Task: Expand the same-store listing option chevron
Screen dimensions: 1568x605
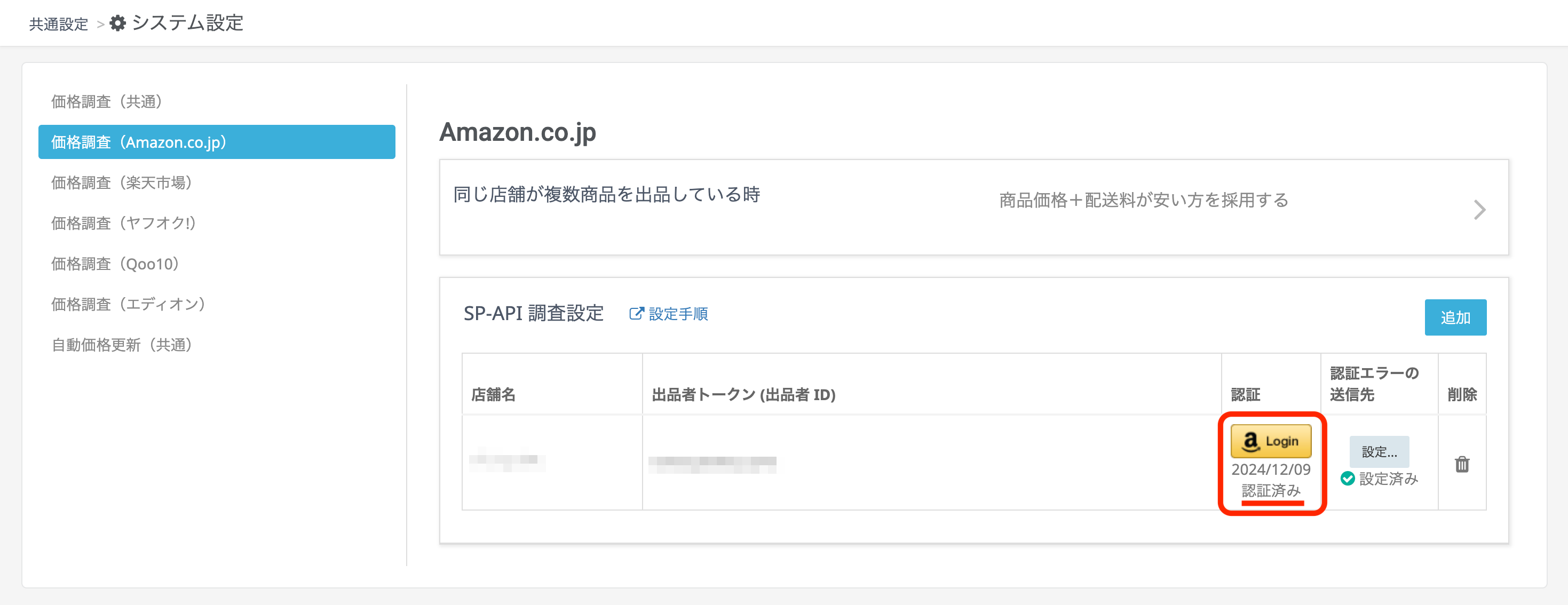Action: (x=1480, y=210)
